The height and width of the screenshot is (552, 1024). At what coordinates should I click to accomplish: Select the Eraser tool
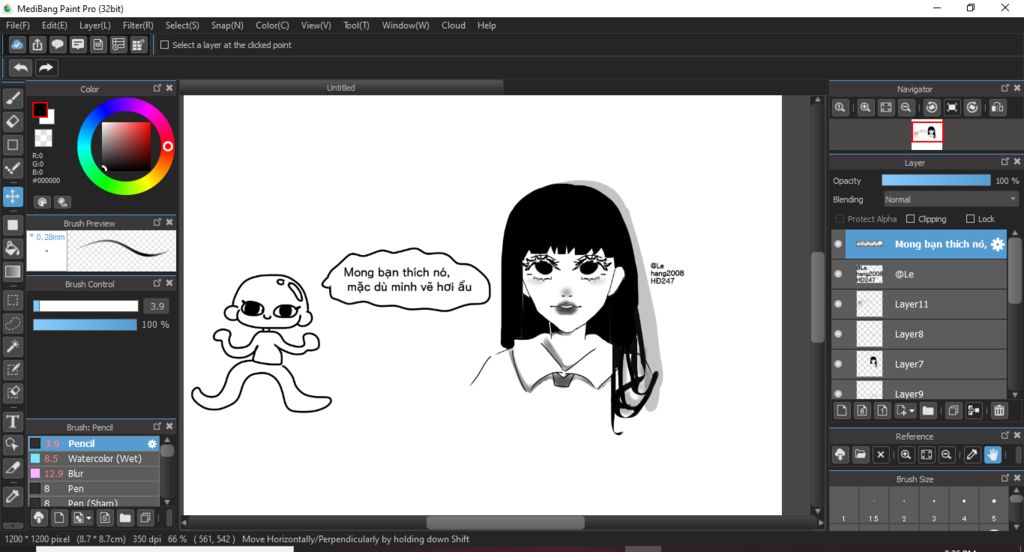pyautogui.click(x=12, y=122)
